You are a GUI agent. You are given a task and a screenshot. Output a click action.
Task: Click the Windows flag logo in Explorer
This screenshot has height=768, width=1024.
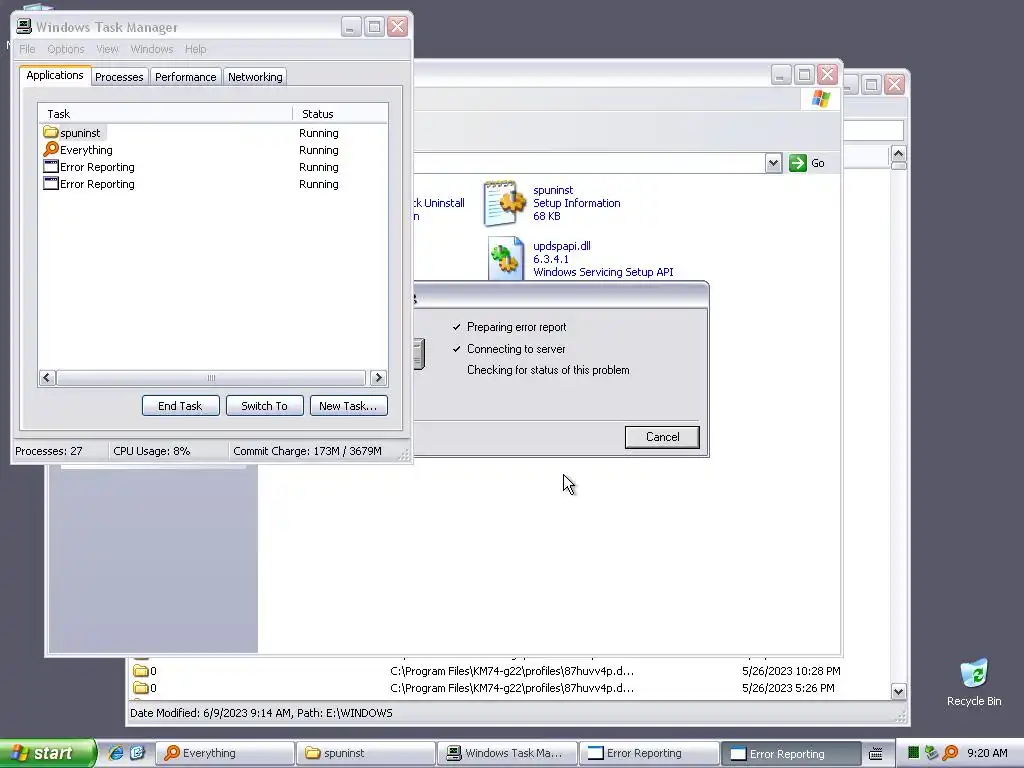click(821, 99)
